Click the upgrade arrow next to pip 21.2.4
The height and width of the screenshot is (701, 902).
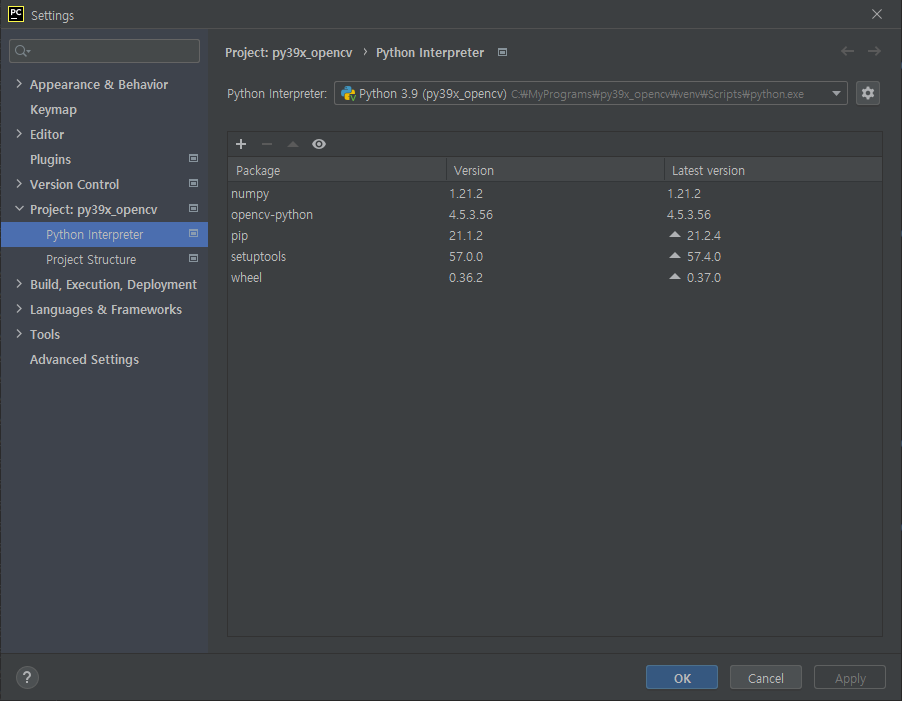pos(675,235)
